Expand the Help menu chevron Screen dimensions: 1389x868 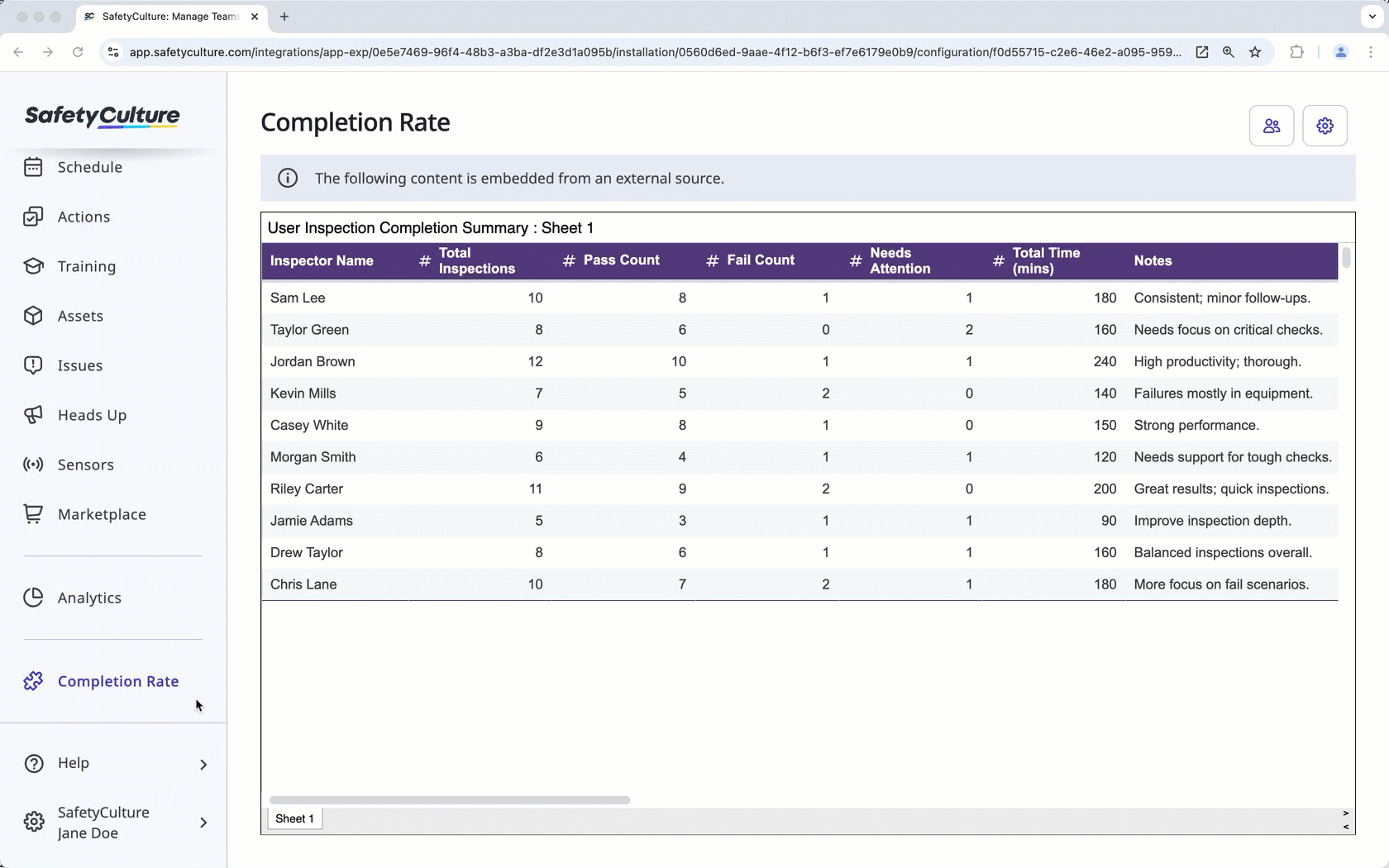[x=203, y=764]
